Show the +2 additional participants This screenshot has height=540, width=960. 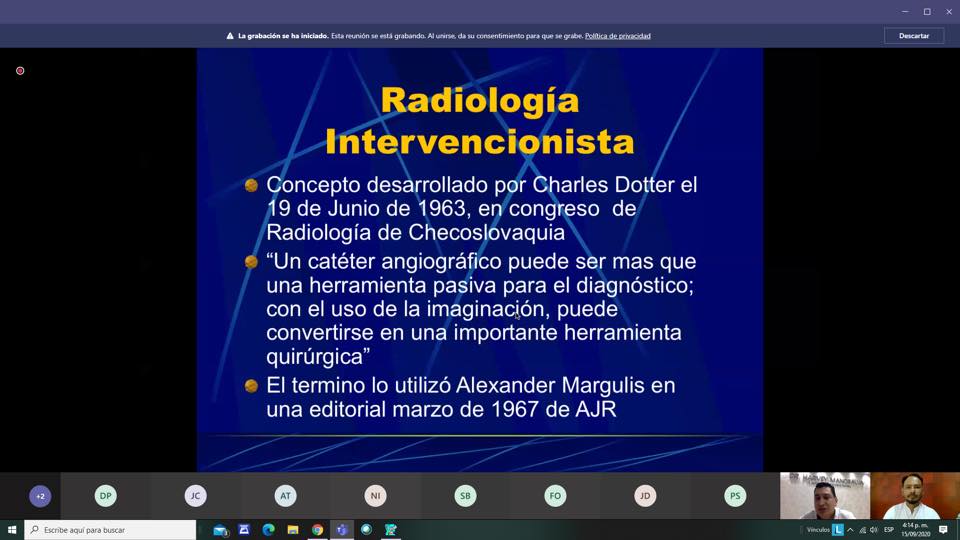(40, 496)
